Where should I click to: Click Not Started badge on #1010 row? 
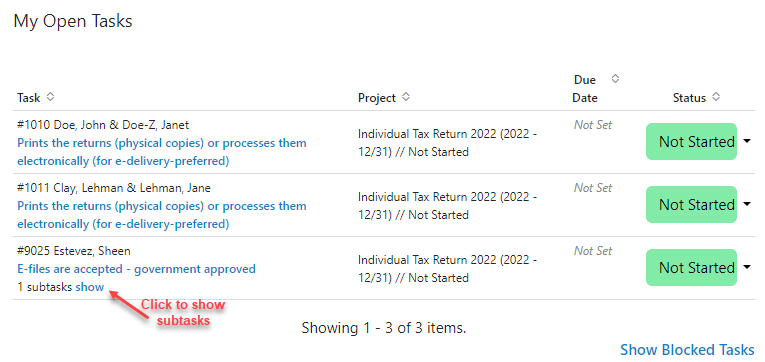(691, 141)
